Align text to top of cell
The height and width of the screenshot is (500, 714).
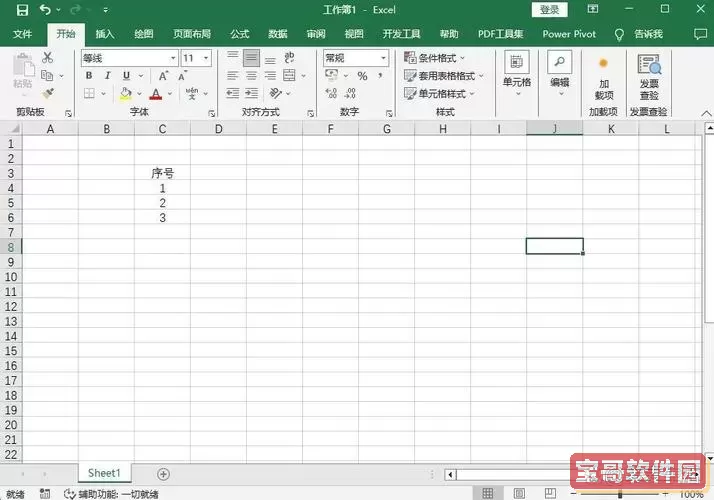[233, 57]
